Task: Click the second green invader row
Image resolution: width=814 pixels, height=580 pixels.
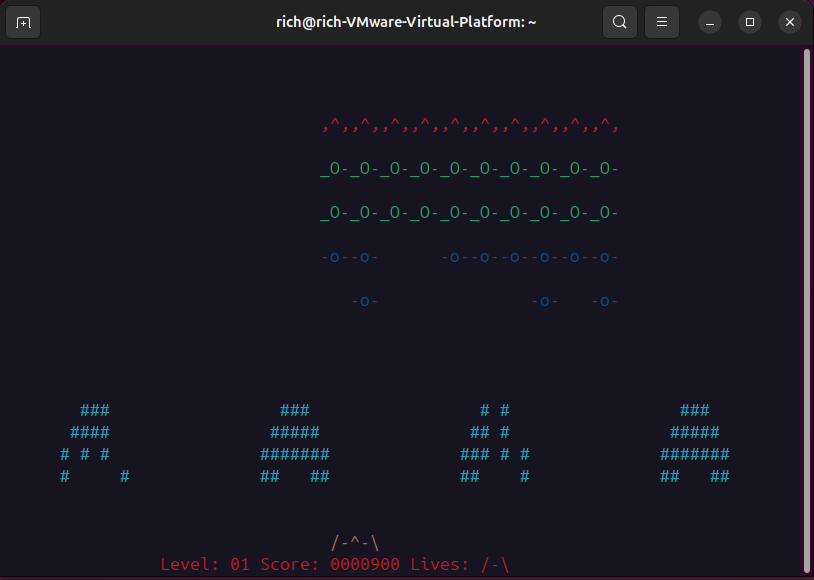Action: click(470, 213)
